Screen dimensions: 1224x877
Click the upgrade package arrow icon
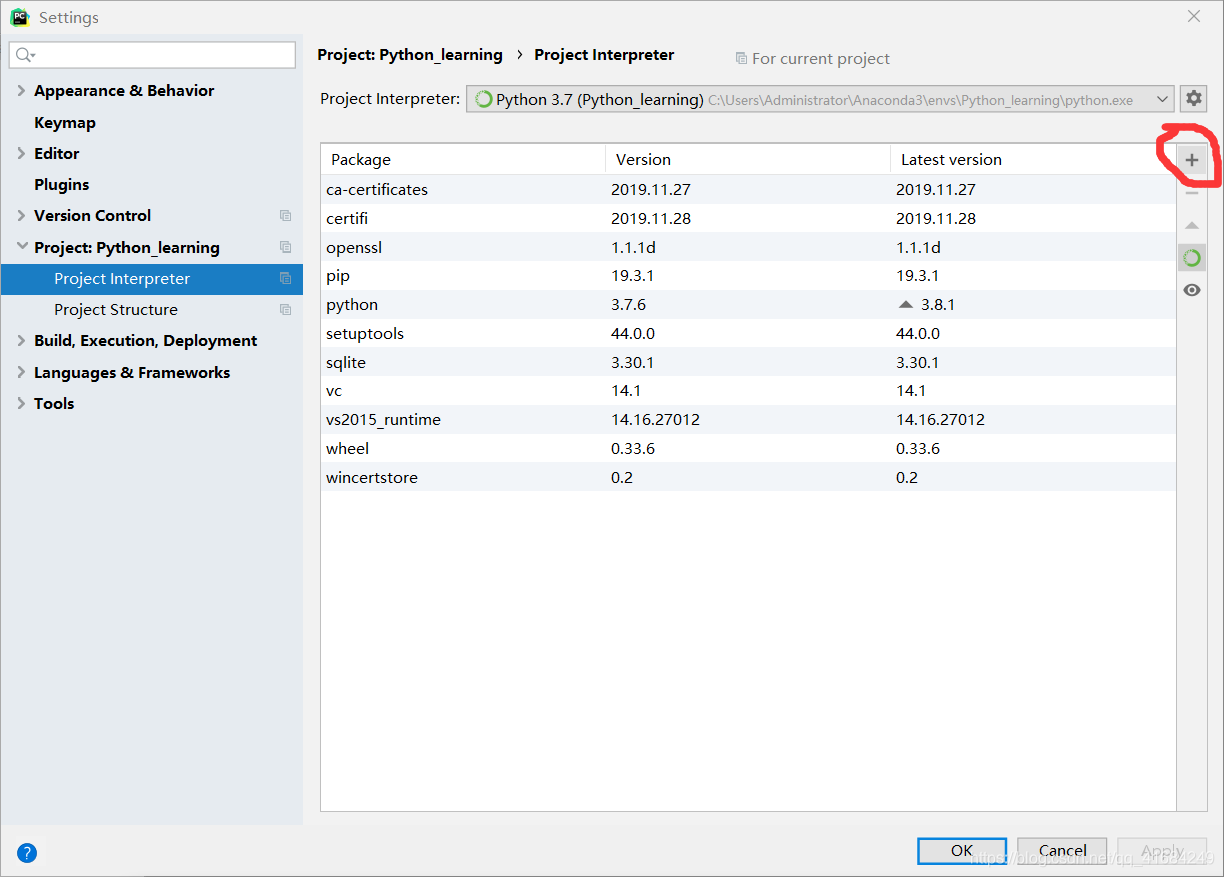click(x=1191, y=226)
